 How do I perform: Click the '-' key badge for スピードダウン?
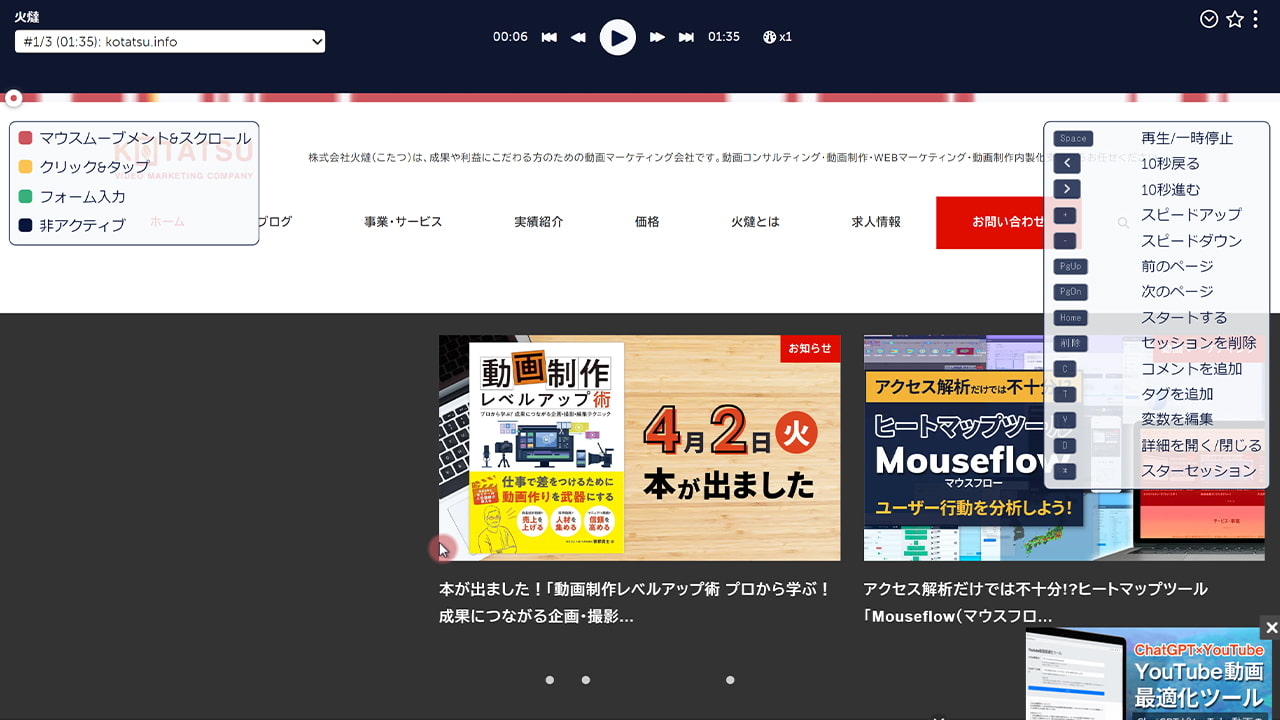(1065, 241)
